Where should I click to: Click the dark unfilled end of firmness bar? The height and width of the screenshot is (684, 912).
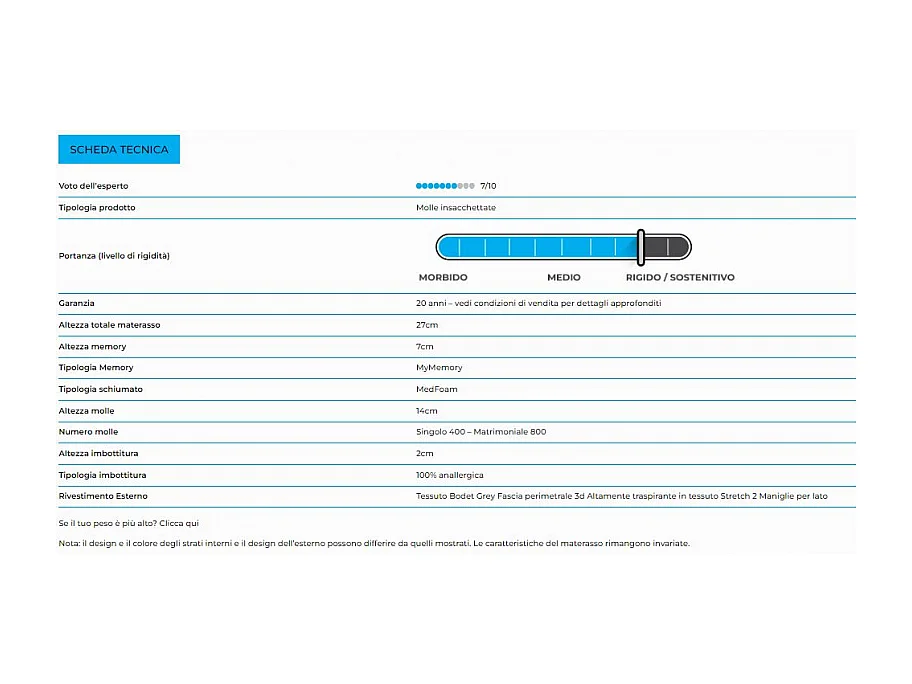(x=665, y=246)
